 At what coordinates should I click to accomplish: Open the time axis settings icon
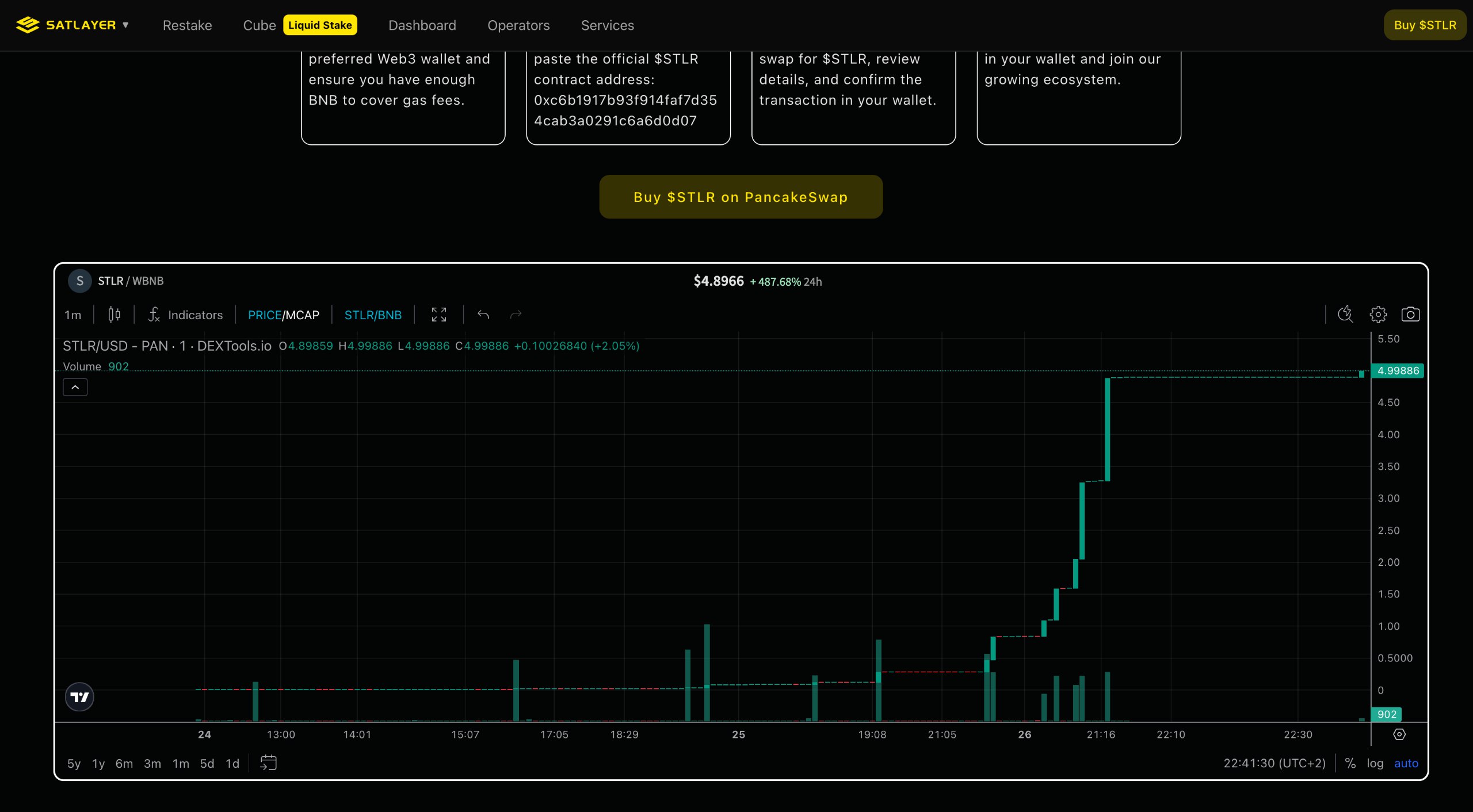(x=1399, y=734)
